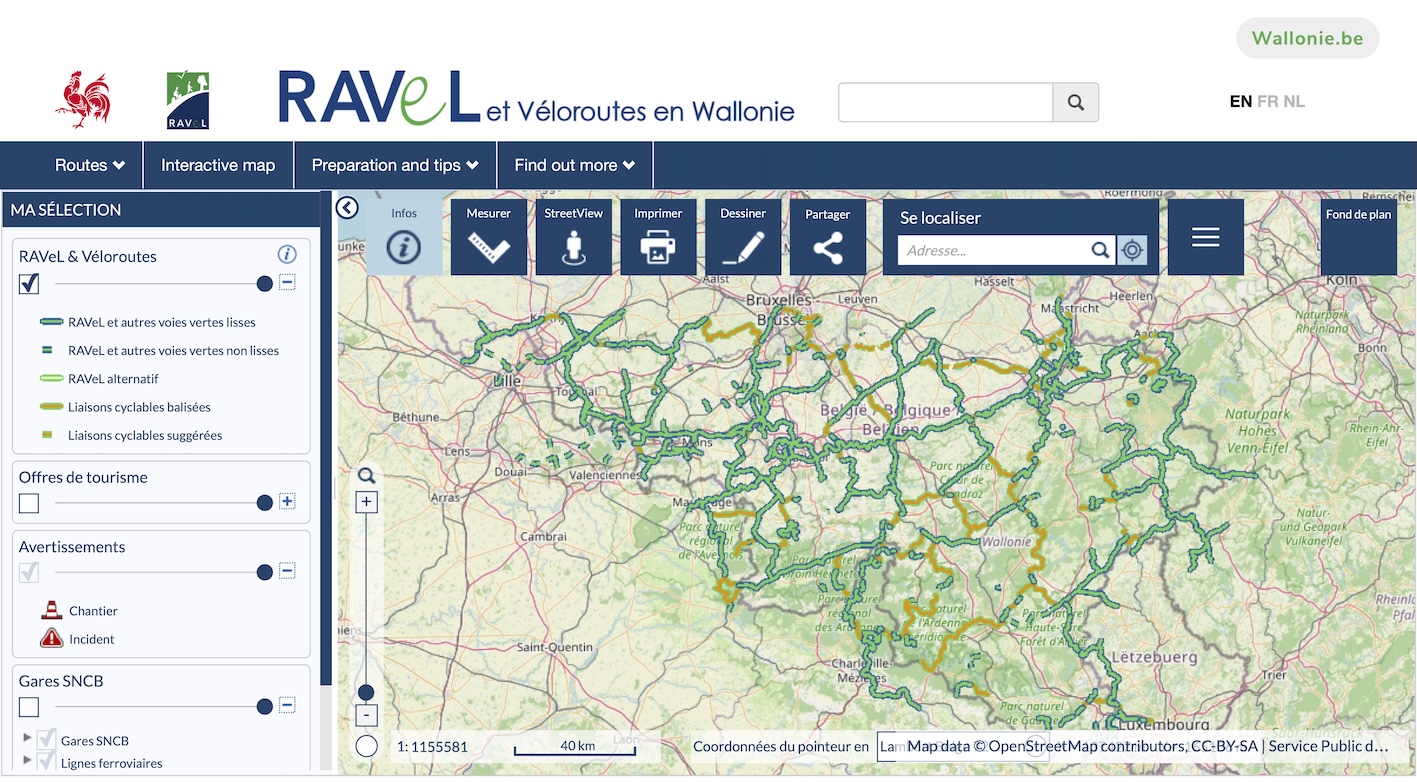Toggle the Avertissements checkbox
Viewport: 1417px width, 782px height.
[x=29, y=572]
